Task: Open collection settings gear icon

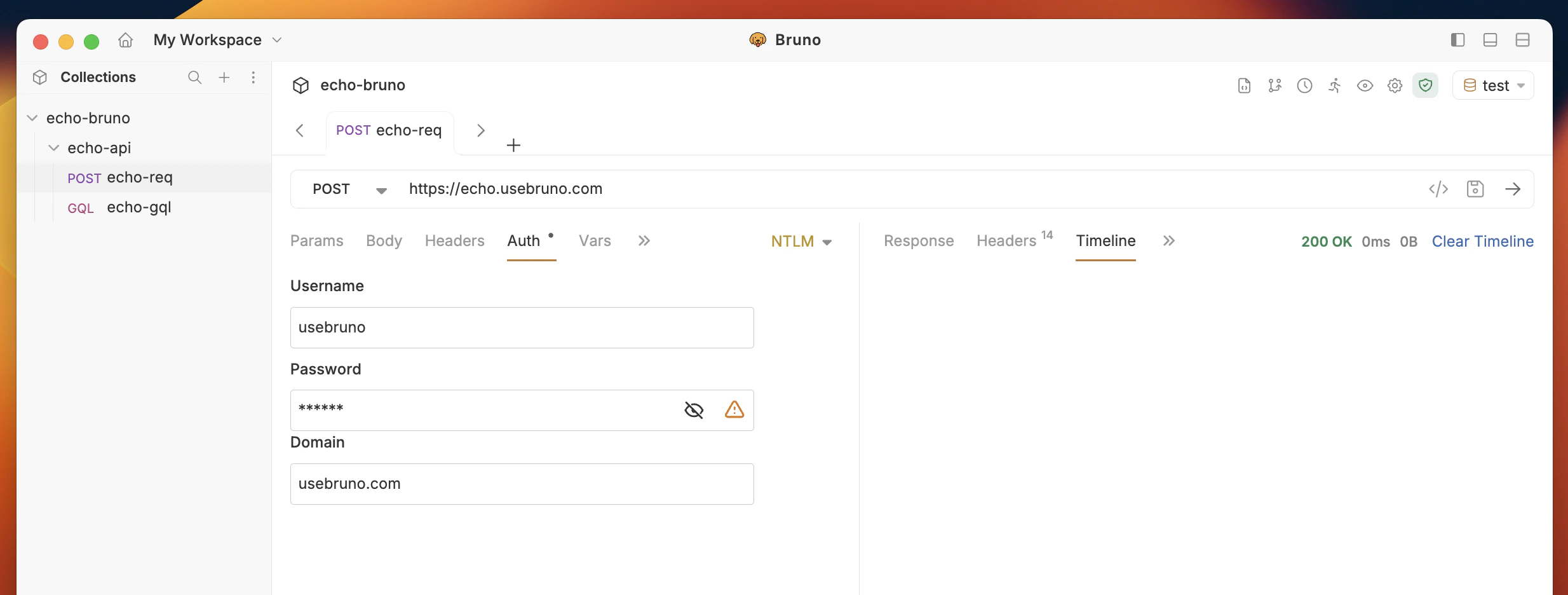Action: click(x=1394, y=85)
